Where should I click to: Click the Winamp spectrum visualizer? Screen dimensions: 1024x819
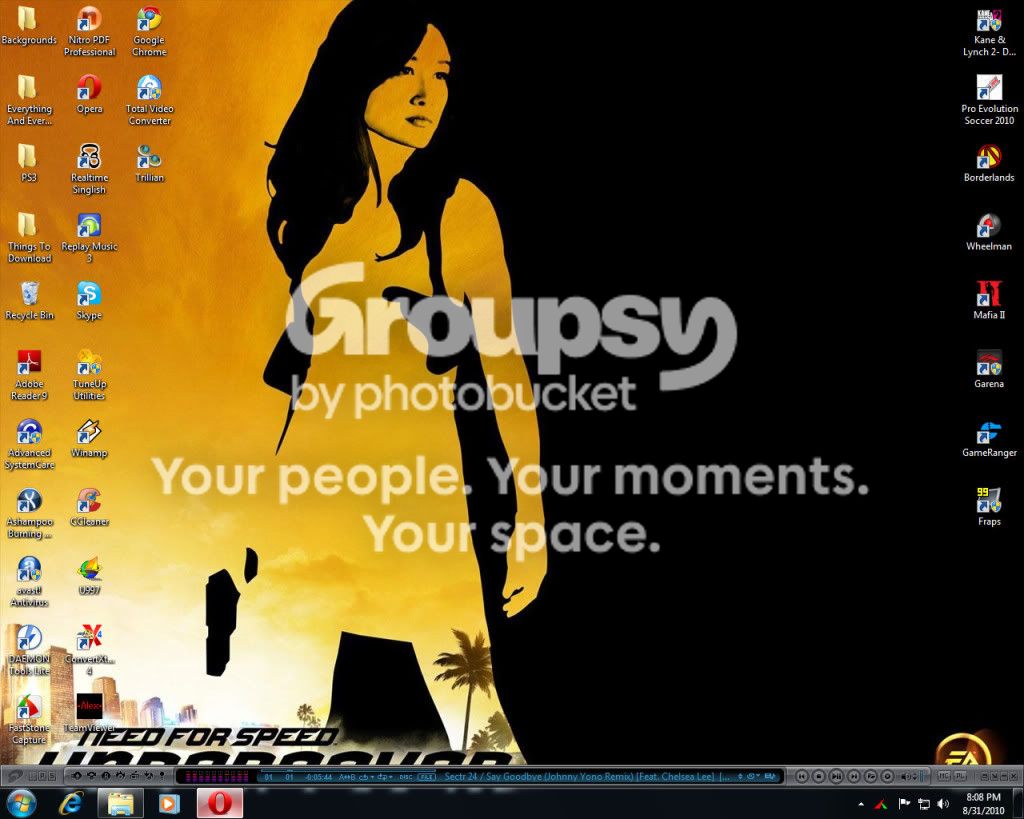pos(217,777)
